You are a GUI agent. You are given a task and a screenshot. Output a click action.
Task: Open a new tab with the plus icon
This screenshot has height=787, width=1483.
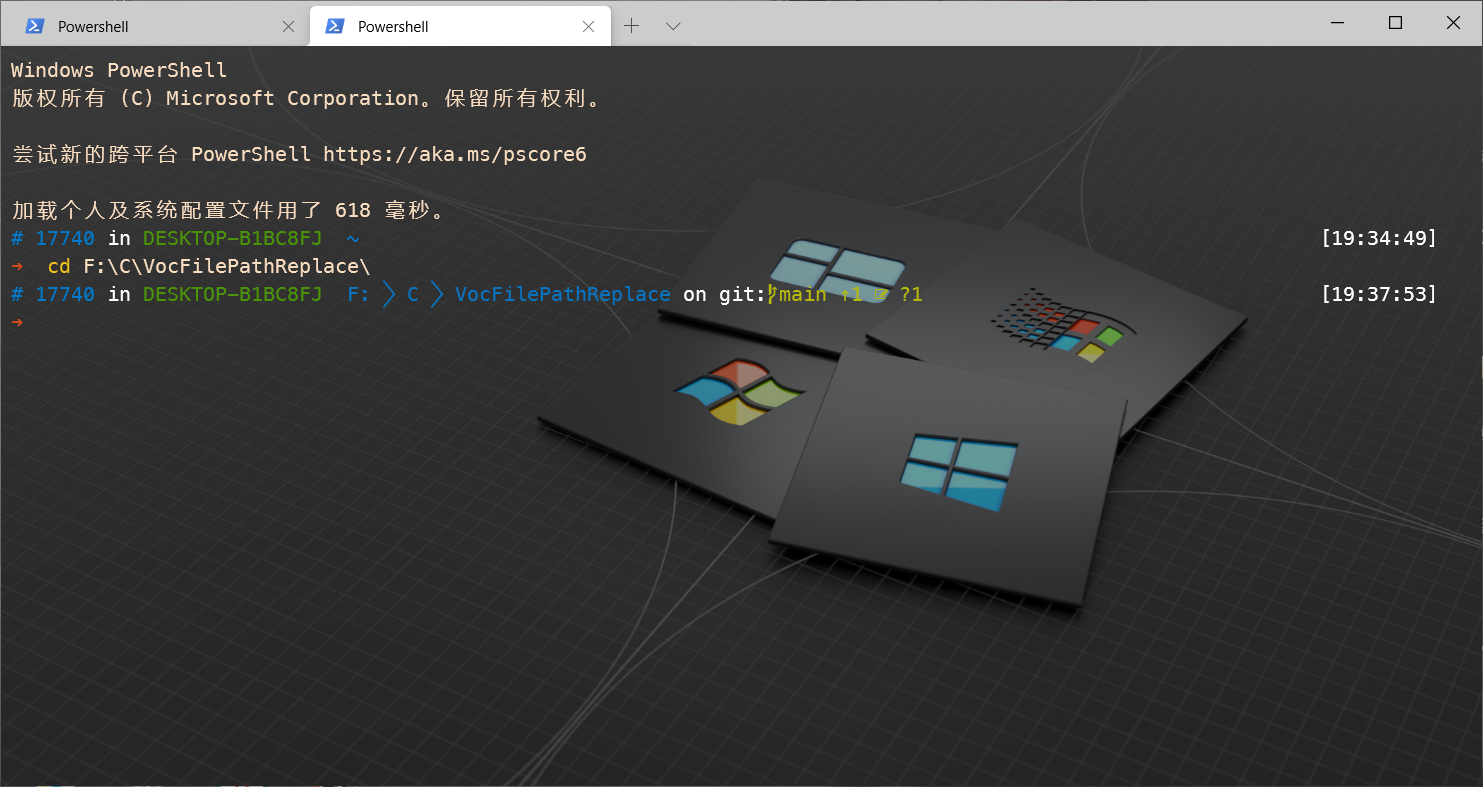pyautogui.click(x=631, y=25)
